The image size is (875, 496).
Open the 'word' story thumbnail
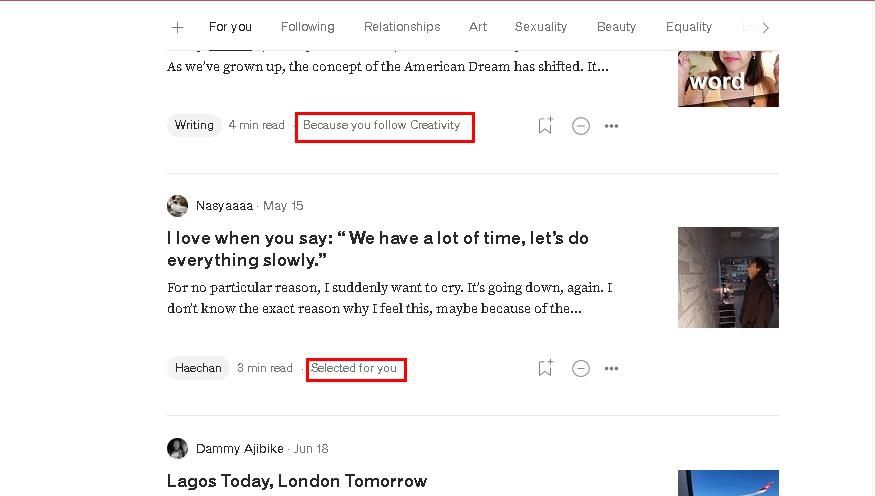(728, 79)
